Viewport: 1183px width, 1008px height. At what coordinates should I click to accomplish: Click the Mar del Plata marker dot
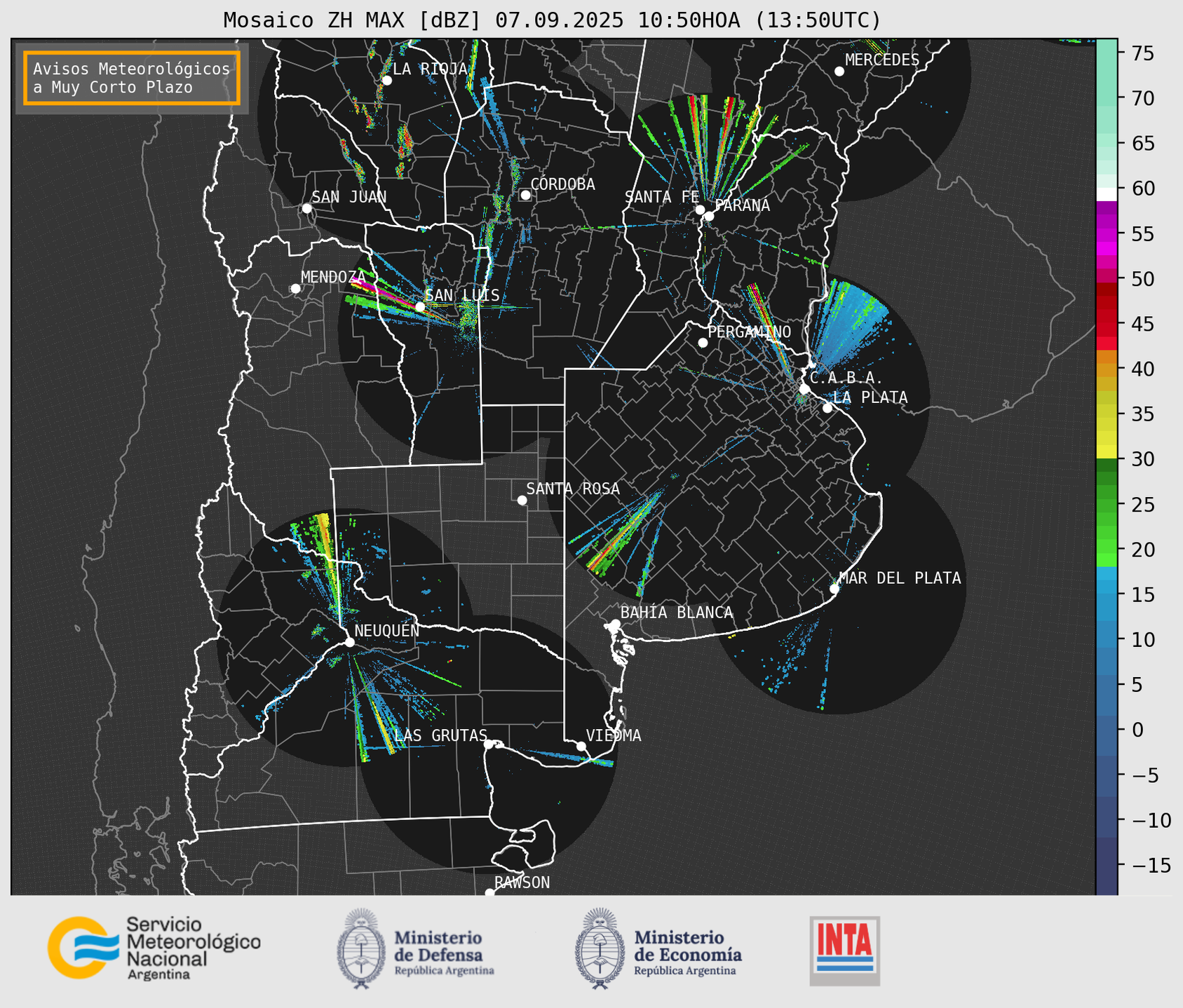coord(834,589)
